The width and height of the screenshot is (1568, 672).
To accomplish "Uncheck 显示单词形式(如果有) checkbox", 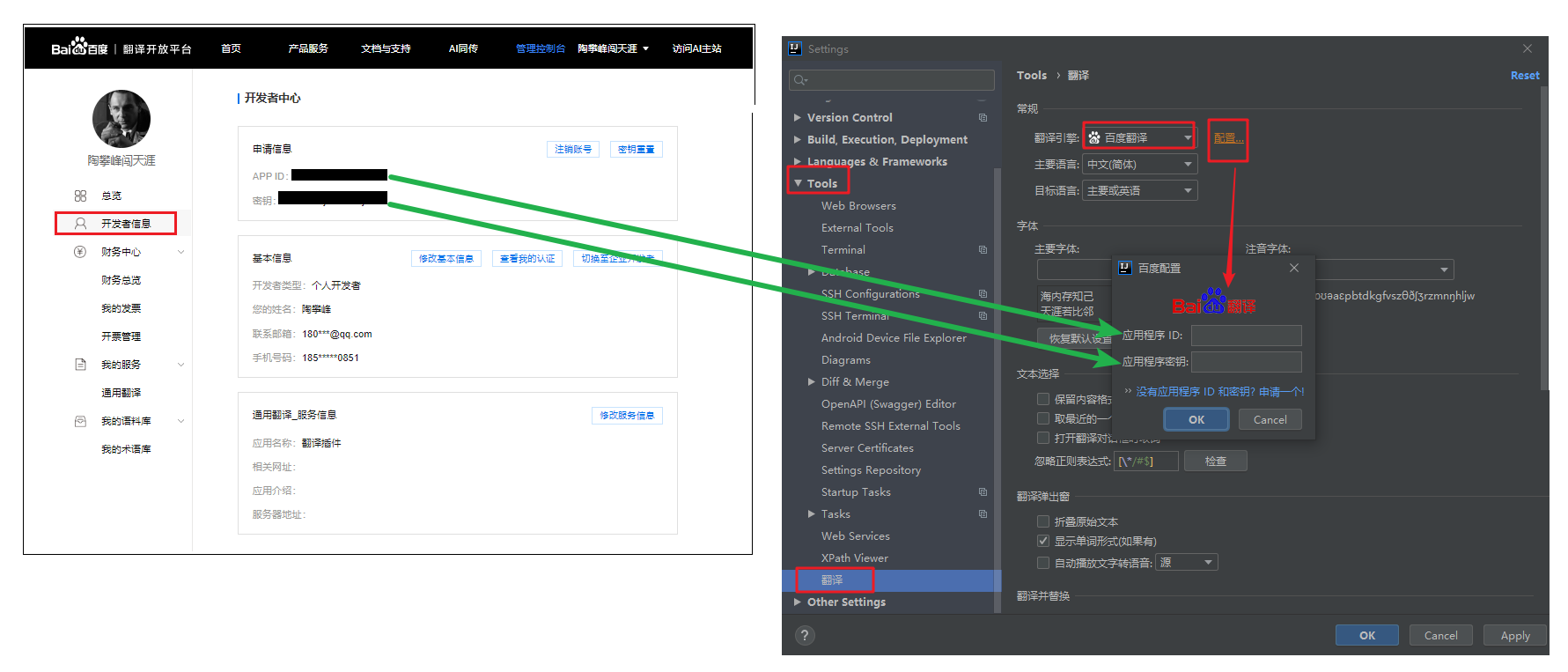I will [1043, 541].
